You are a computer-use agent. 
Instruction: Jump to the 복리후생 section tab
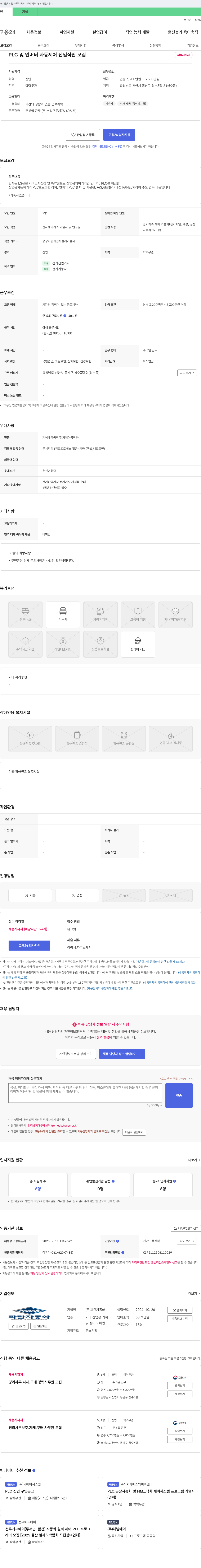click(118, 46)
